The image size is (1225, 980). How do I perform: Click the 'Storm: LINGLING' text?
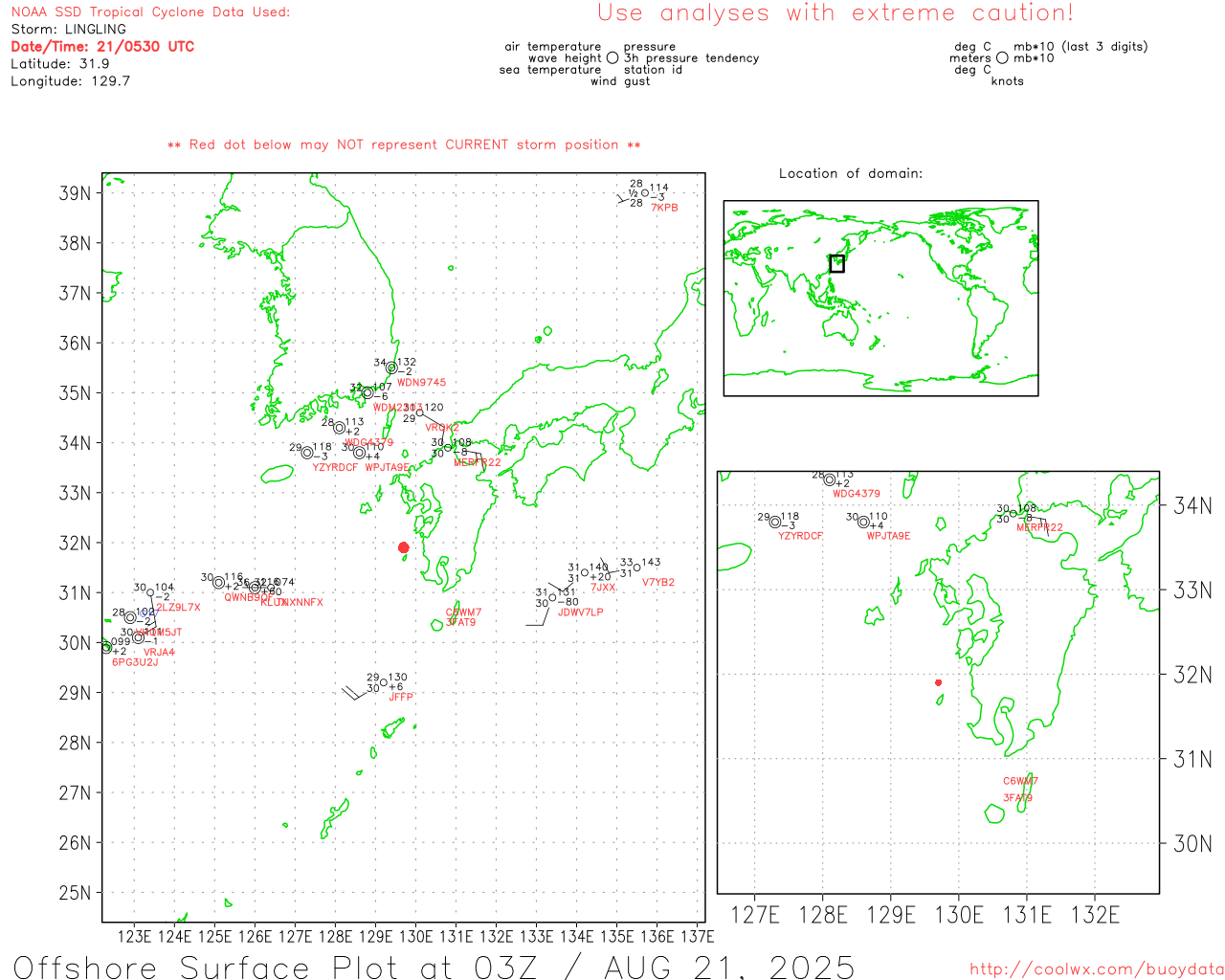68,30
